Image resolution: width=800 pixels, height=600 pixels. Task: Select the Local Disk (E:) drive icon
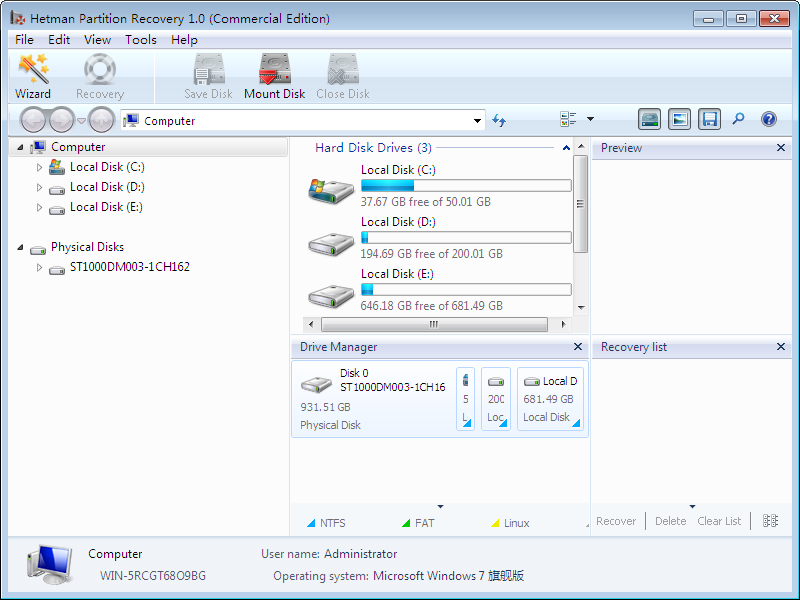[x=331, y=296]
